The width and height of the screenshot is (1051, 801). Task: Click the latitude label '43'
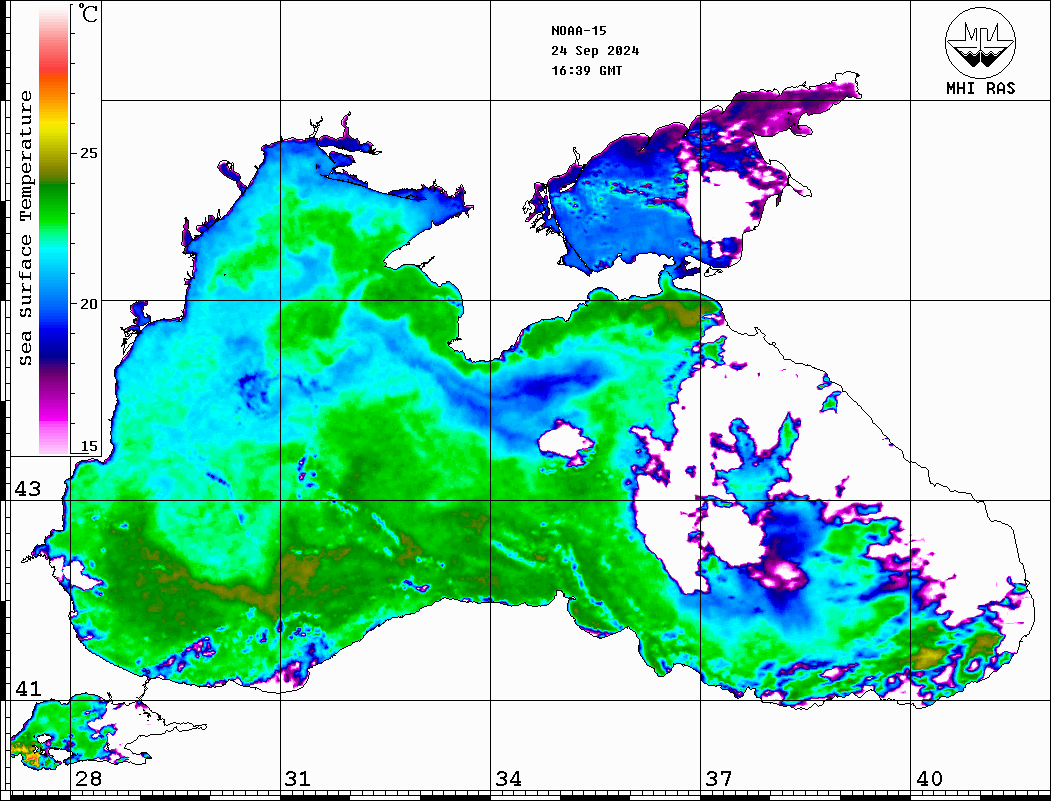[x=28, y=489]
